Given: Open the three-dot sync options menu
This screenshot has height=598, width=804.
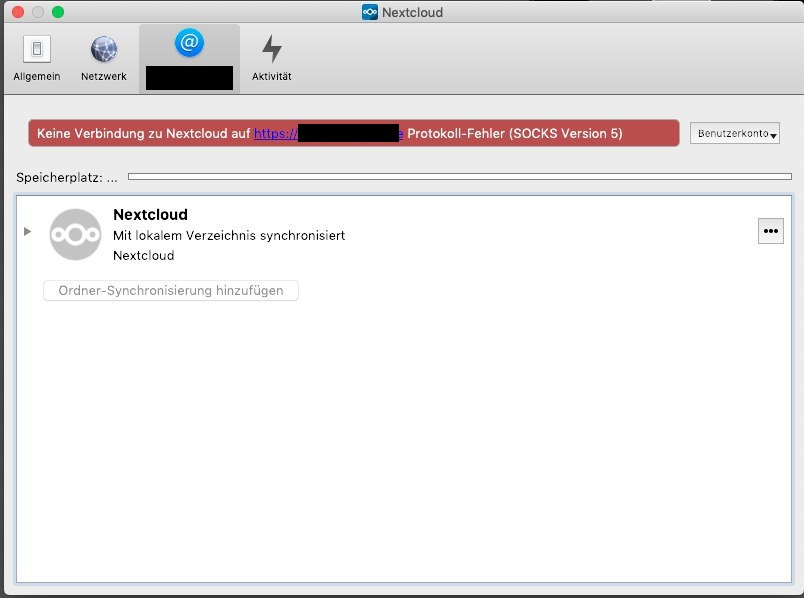Looking at the screenshot, I should point(770,231).
